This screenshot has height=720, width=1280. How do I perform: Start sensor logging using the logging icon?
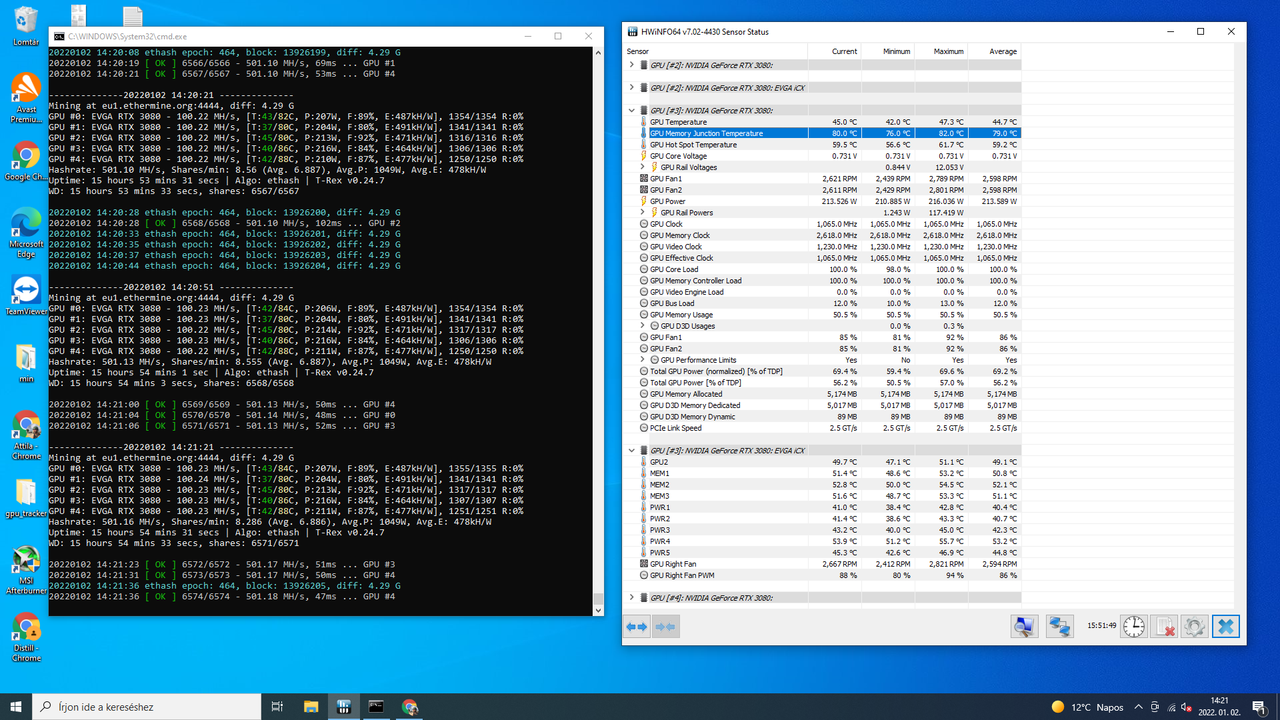click(1163, 626)
